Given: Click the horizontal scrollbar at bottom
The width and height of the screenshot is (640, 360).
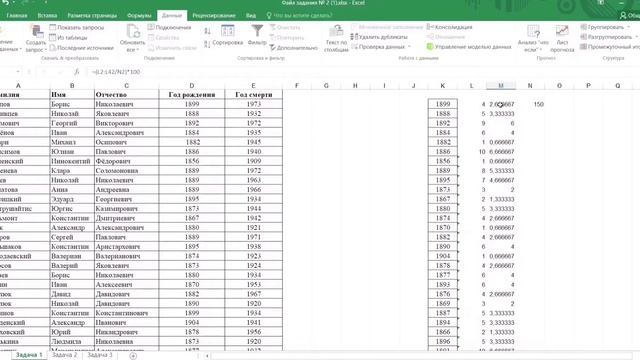Looking at the screenshot, I should point(422,356).
